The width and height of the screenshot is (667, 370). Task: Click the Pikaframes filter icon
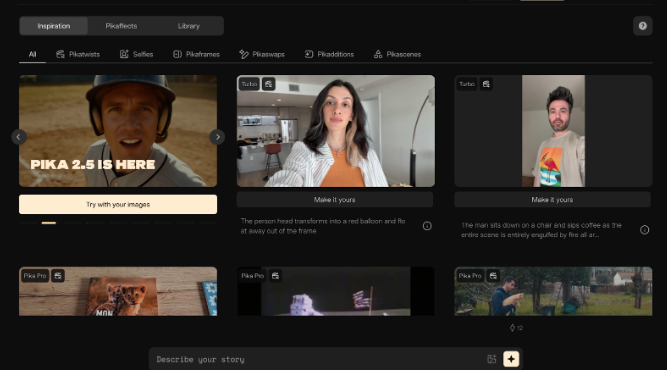pos(177,54)
